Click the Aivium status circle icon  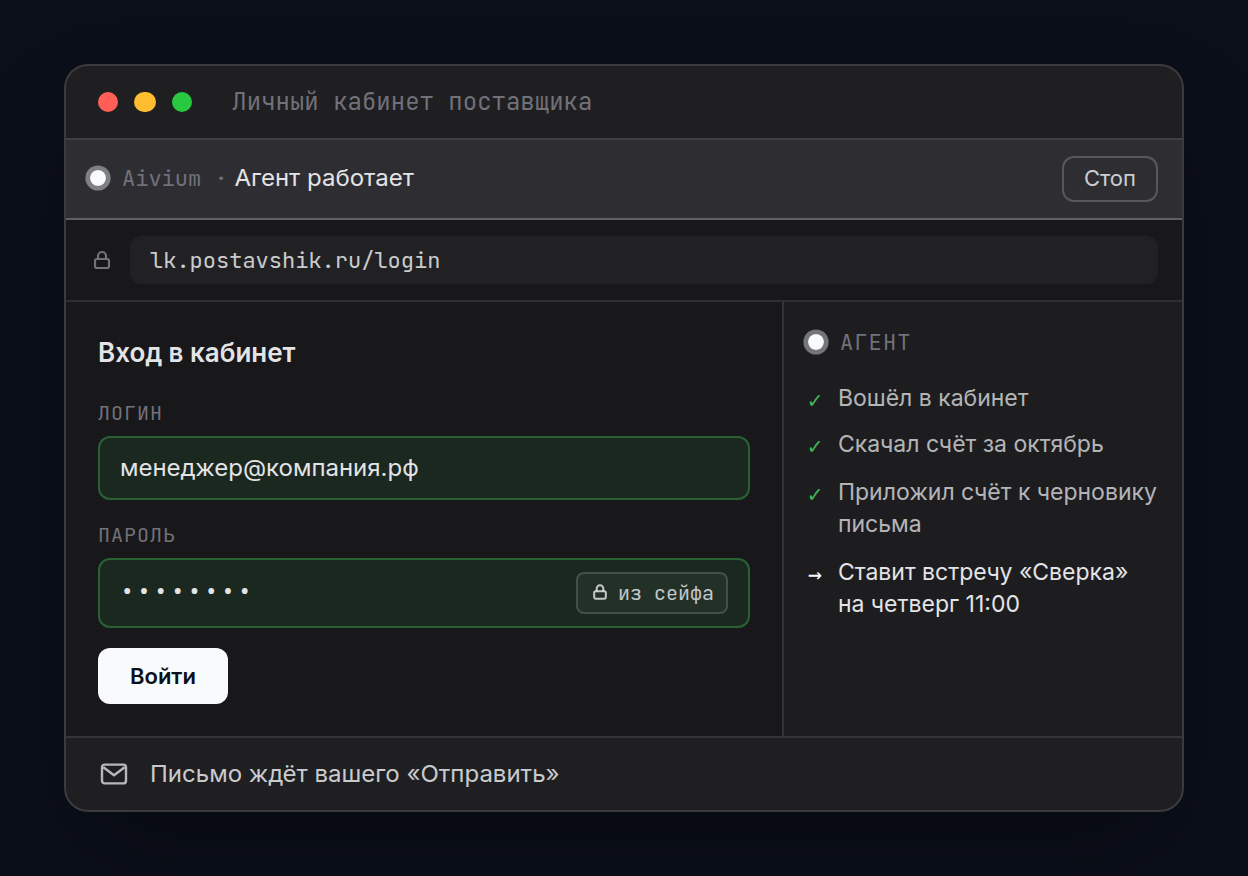point(98,179)
